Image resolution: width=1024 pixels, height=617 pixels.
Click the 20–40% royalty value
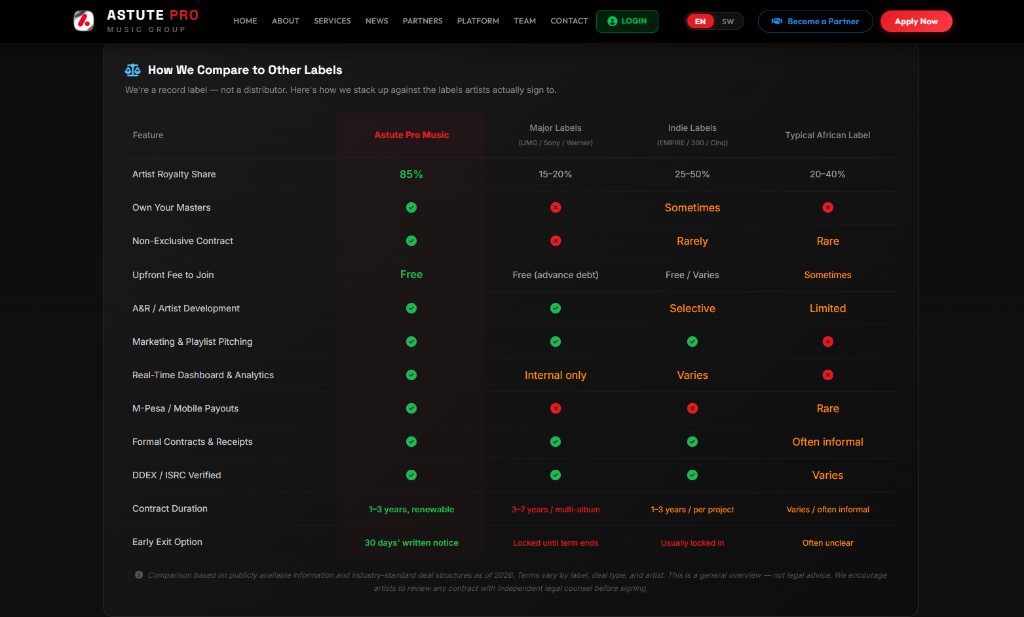click(827, 174)
